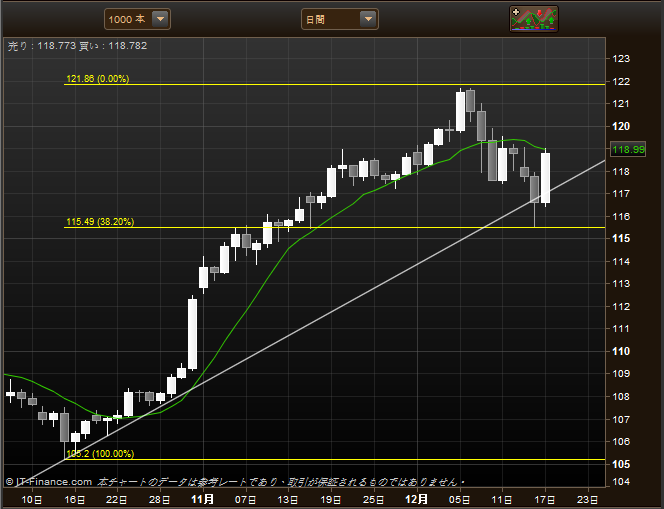Select the 121.86 (0.00%) Fibonacci label
This screenshot has width=664, height=509.
pyautogui.click(x=98, y=79)
